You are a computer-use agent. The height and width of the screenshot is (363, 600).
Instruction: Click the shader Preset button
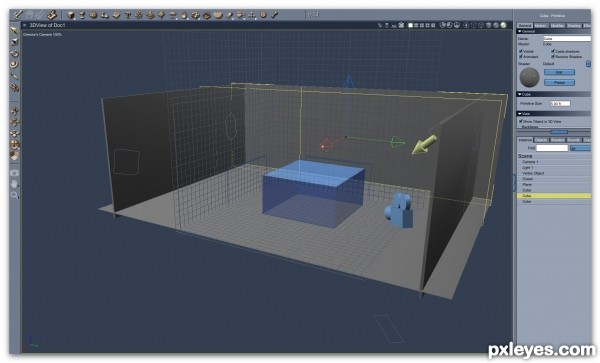(x=559, y=82)
